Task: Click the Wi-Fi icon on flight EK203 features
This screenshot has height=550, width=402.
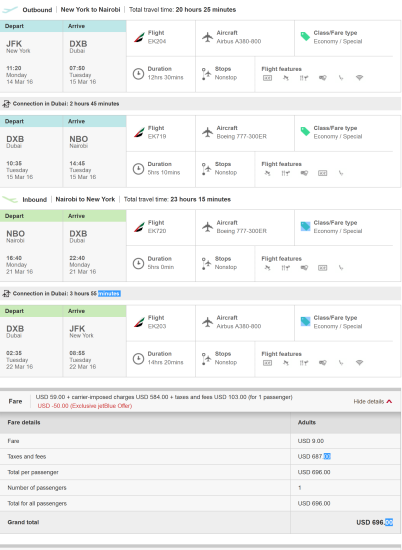Action: 359,363
